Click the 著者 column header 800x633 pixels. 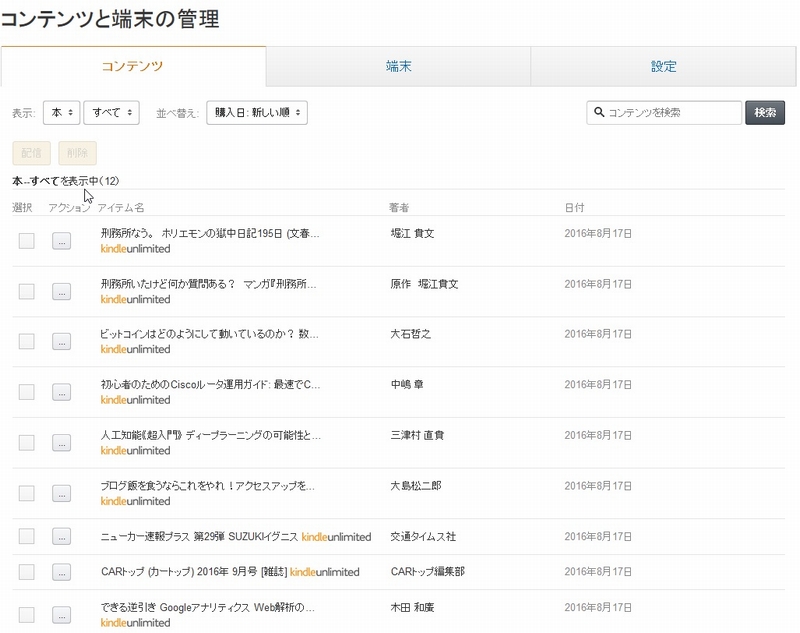(x=399, y=208)
